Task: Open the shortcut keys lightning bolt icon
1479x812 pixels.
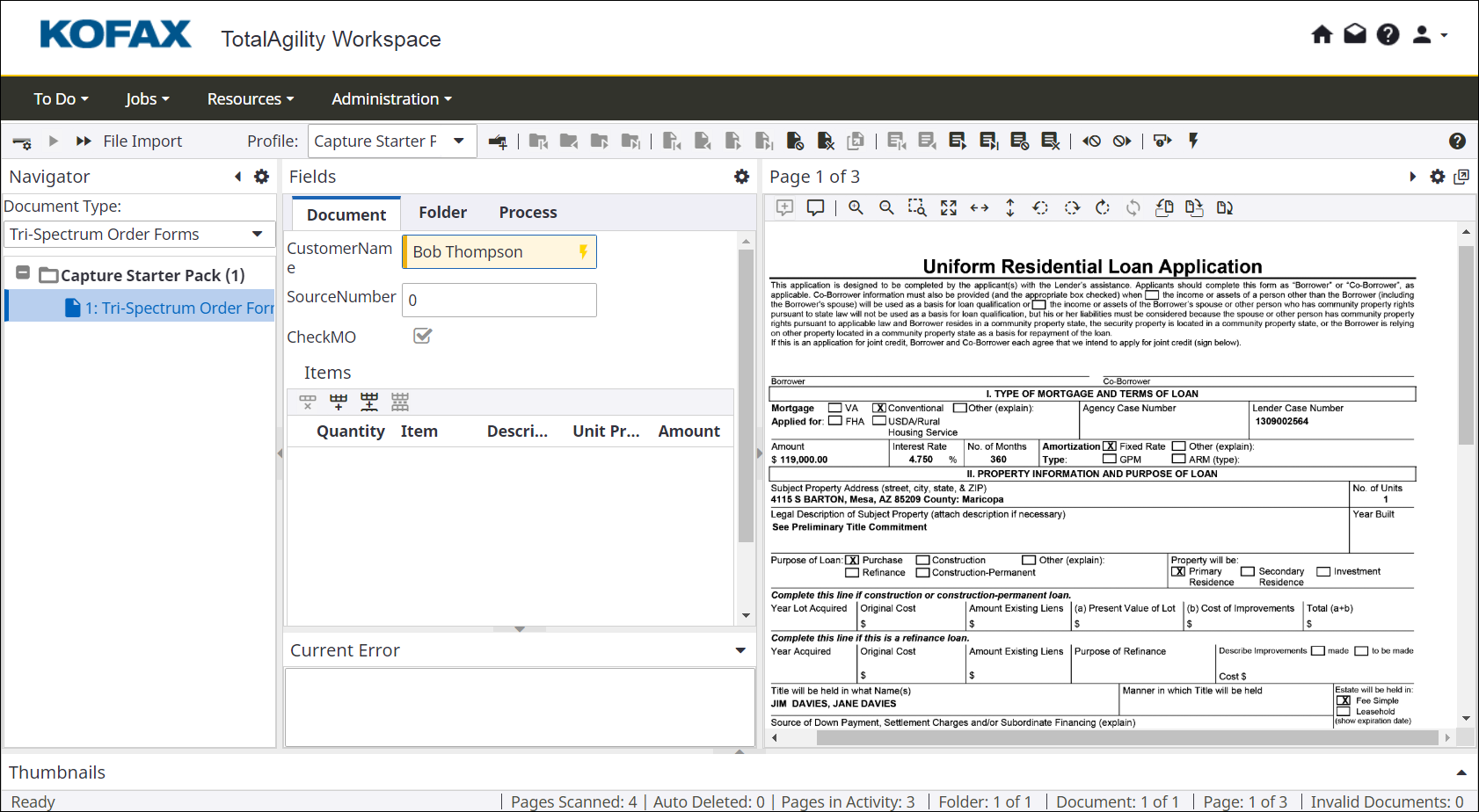Action: (x=1192, y=141)
